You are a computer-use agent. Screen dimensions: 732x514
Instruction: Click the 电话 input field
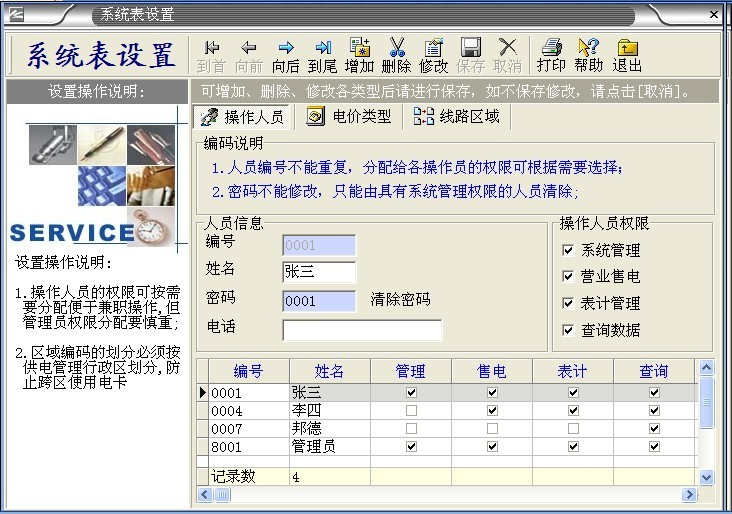click(x=362, y=330)
